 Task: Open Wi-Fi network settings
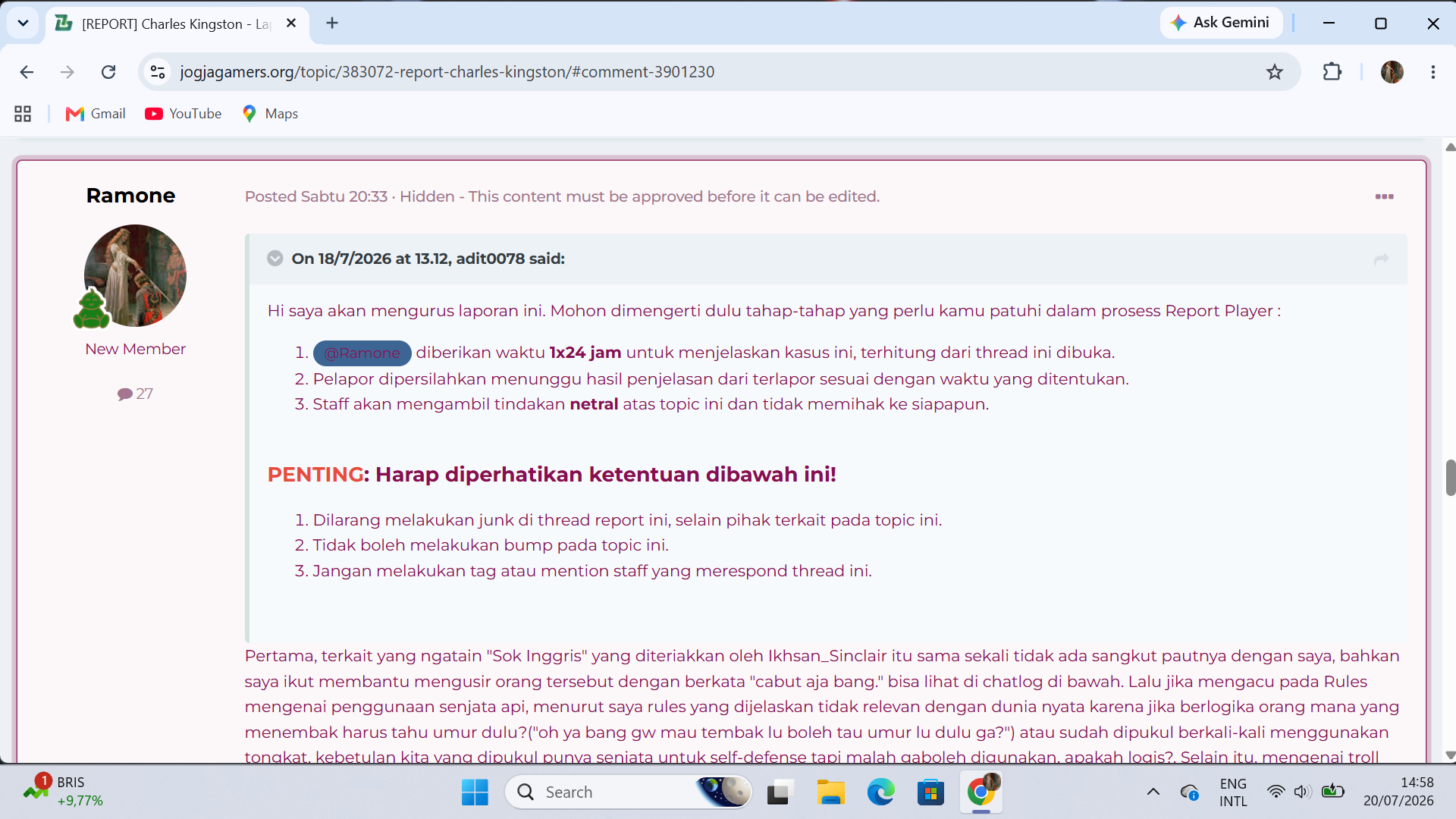coord(1276,792)
